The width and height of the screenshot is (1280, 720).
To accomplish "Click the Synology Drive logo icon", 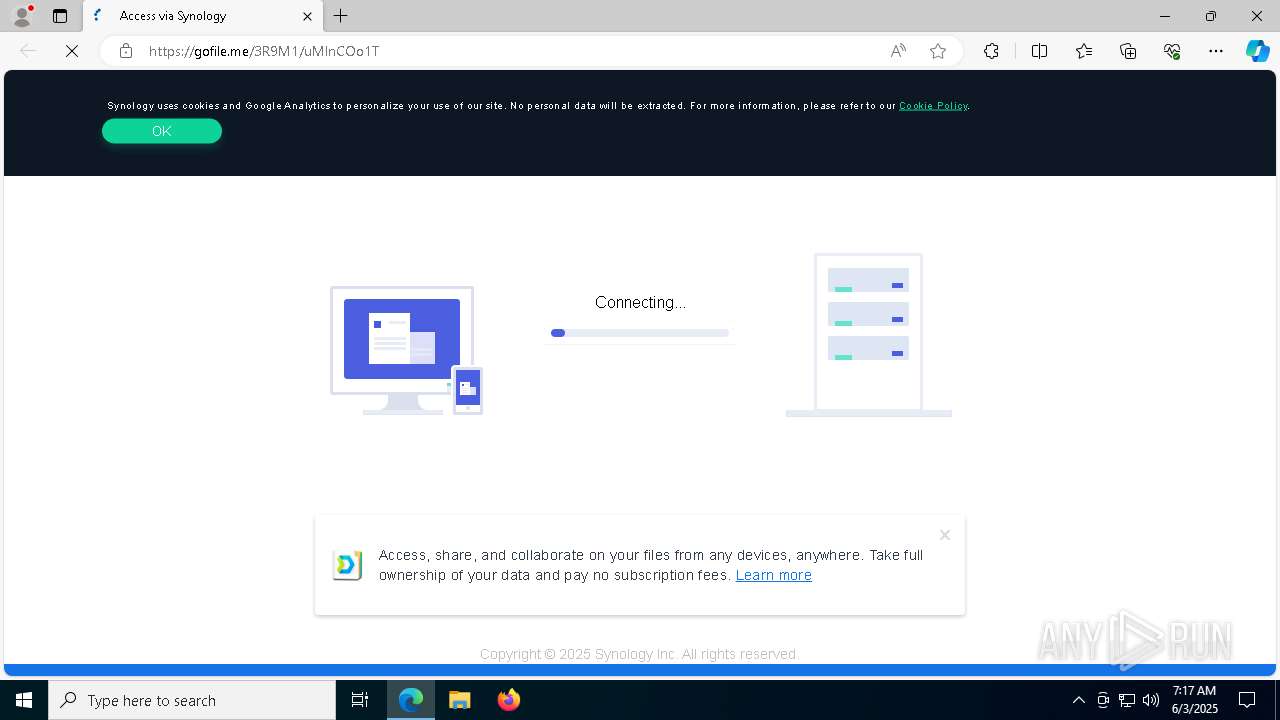I will tap(347, 565).
